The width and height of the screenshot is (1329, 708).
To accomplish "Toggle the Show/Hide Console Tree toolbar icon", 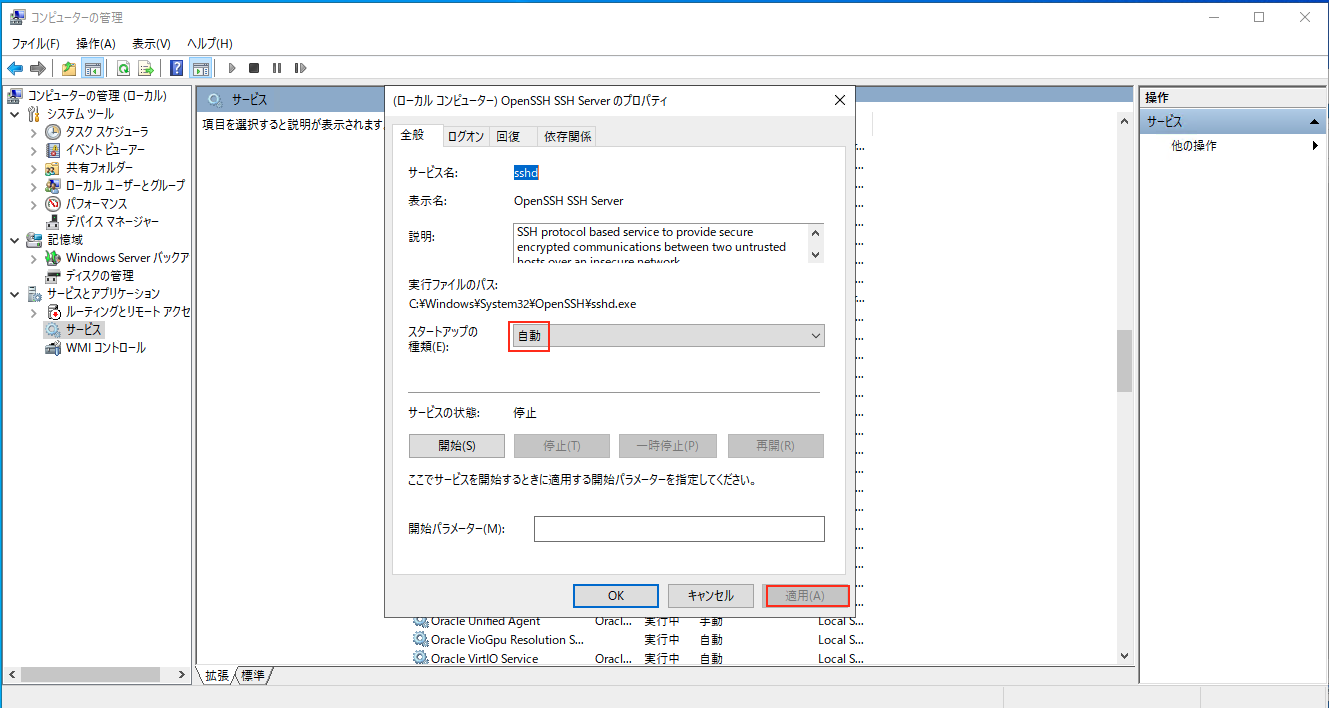I will (92, 68).
